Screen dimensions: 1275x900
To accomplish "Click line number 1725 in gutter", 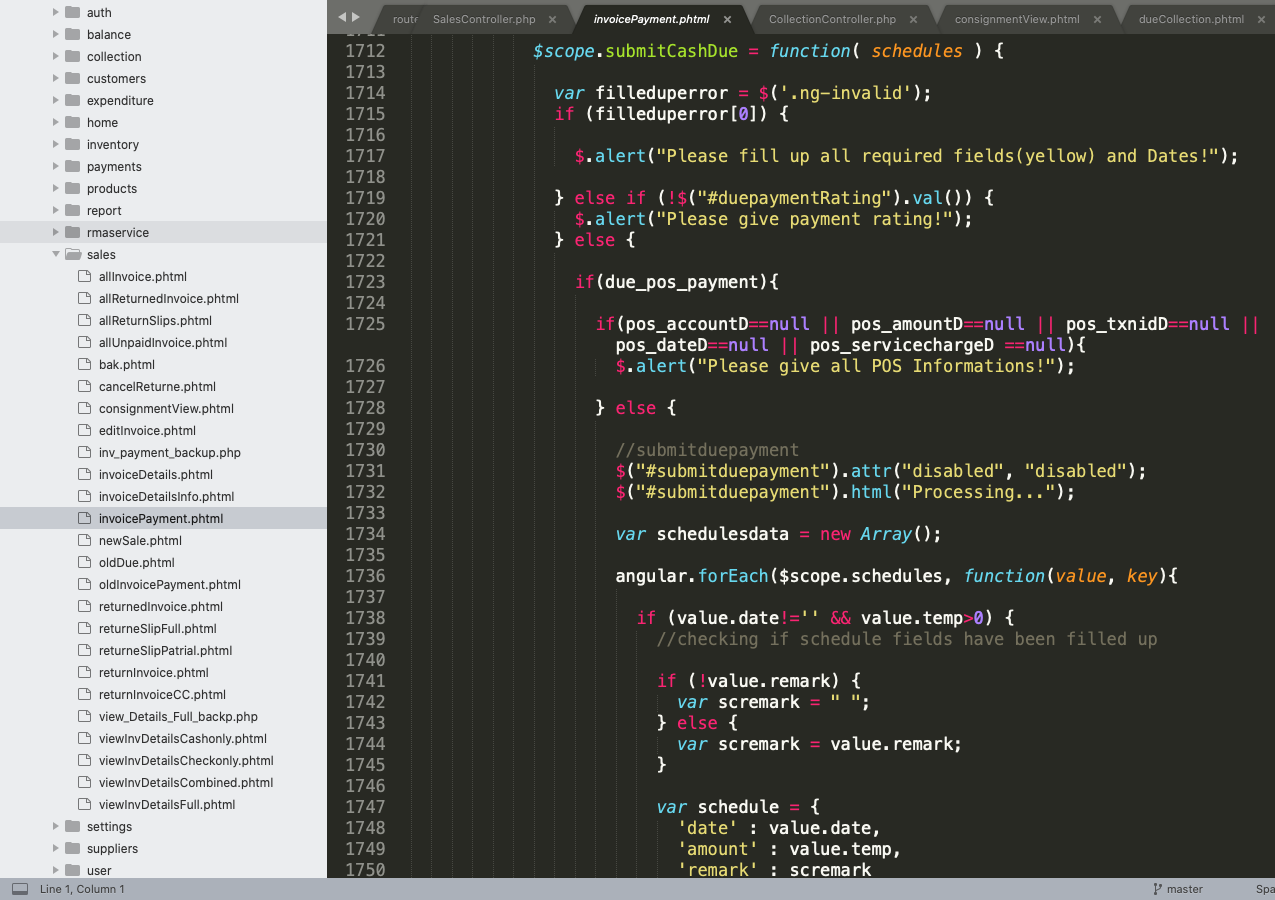I will click(364, 324).
